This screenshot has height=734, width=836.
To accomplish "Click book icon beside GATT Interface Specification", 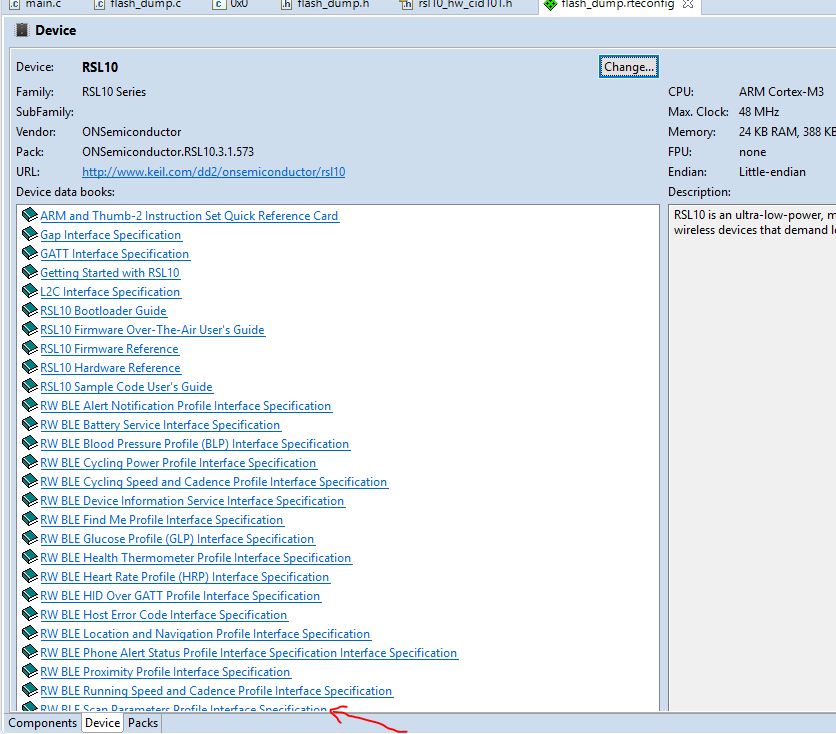I will pyautogui.click(x=29, y=253).
